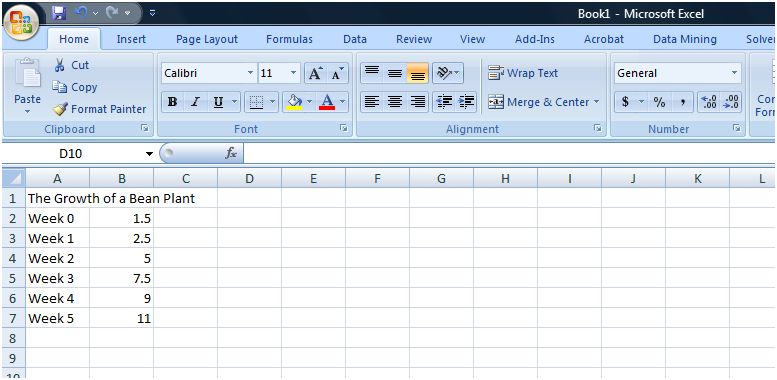Save the workbook from Quick Access toolbar

coord(59,12)
